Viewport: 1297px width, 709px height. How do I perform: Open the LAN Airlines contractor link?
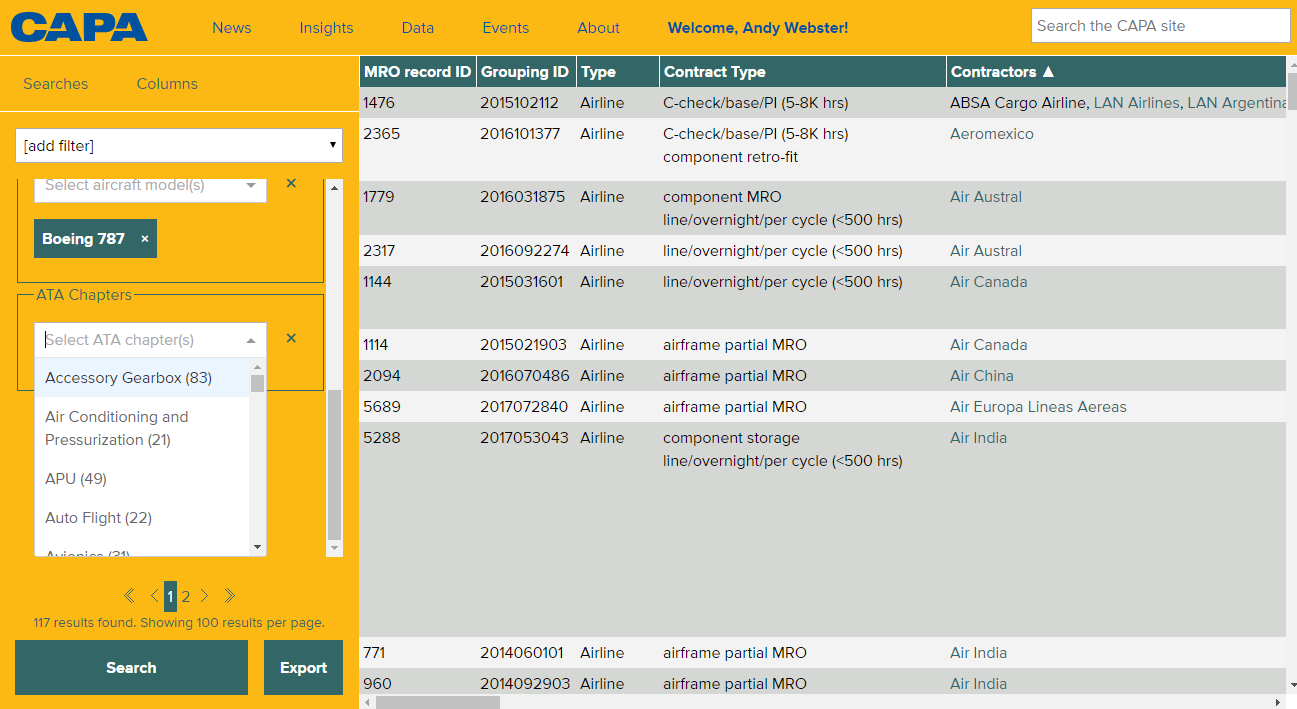(1137, 103)
